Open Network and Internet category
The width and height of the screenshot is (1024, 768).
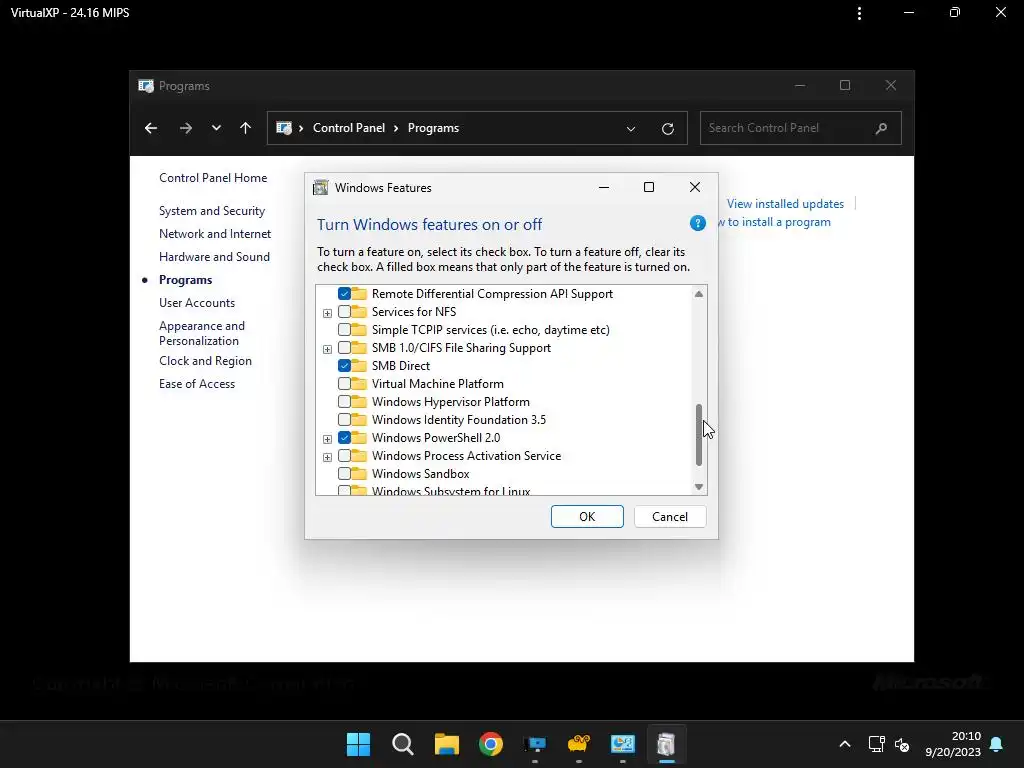click(x=215, y=234)
